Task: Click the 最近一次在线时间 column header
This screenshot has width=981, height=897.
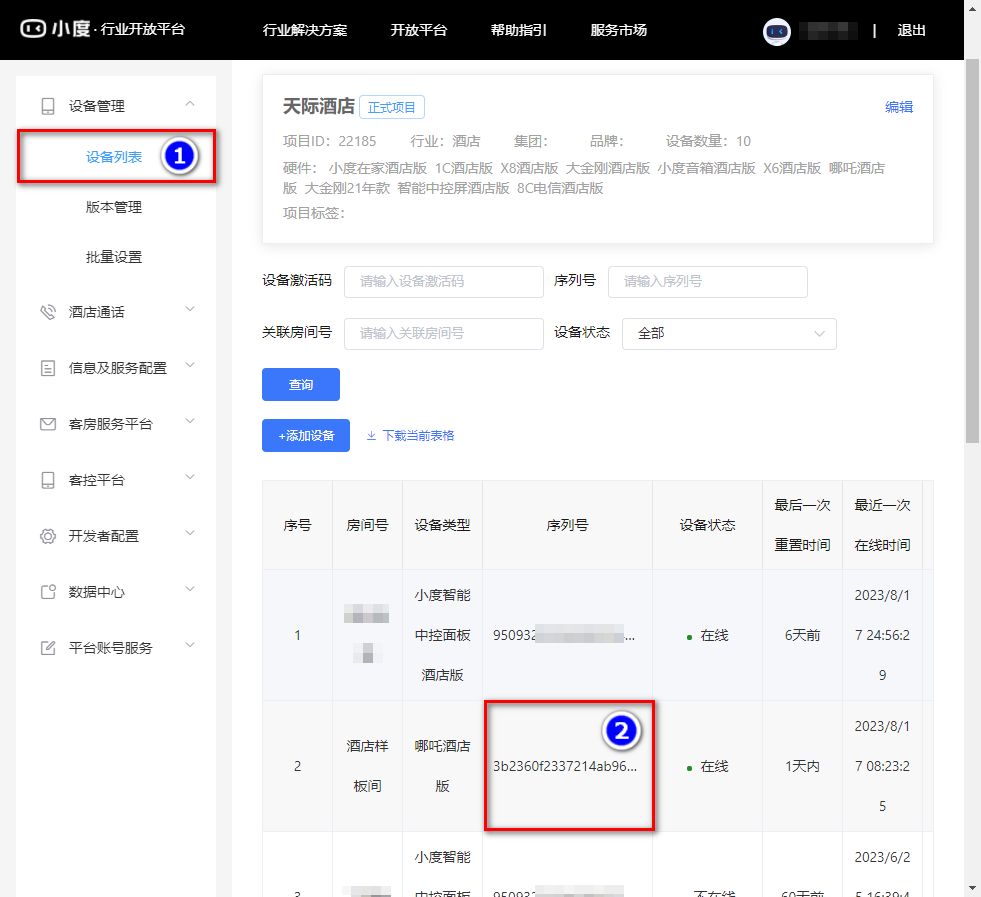Action: pos(883,525)
